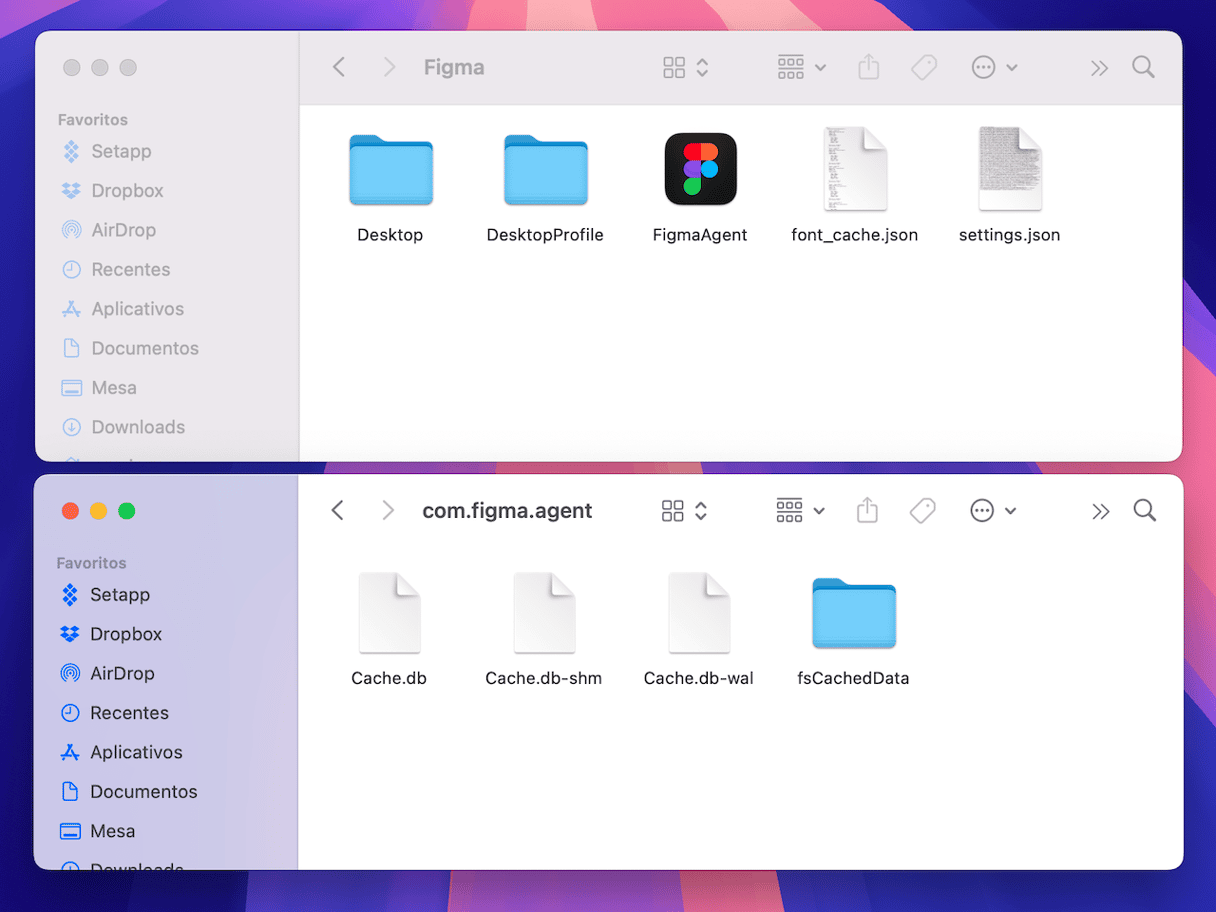Image resolution: width=1216 pixels, height=912 pixels.
Task: Select the font_cache.json file
Action: (854, 170)
